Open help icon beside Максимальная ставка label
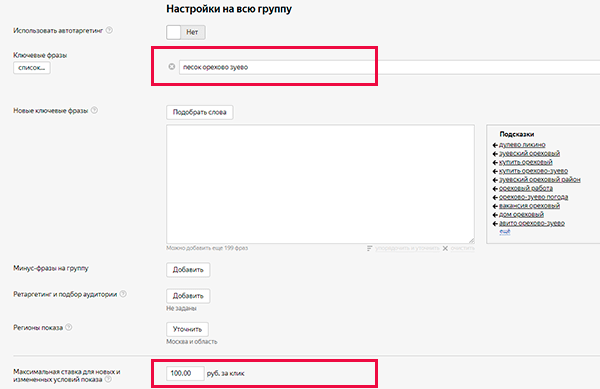 click(108, 379)
